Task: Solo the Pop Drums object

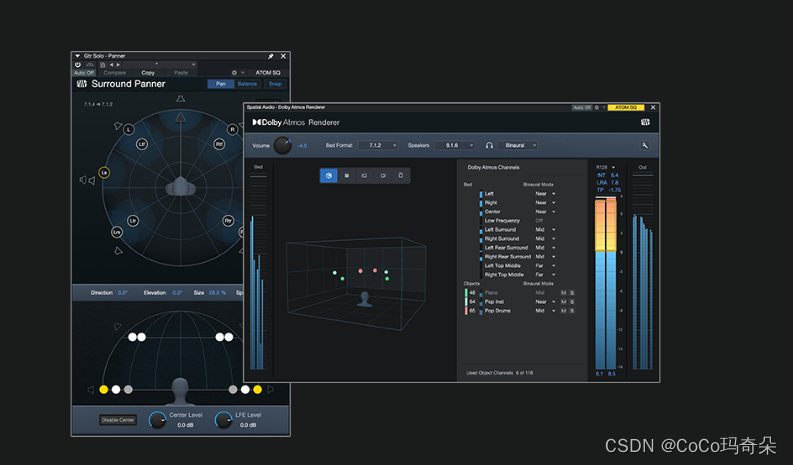Action: (572, 311)
